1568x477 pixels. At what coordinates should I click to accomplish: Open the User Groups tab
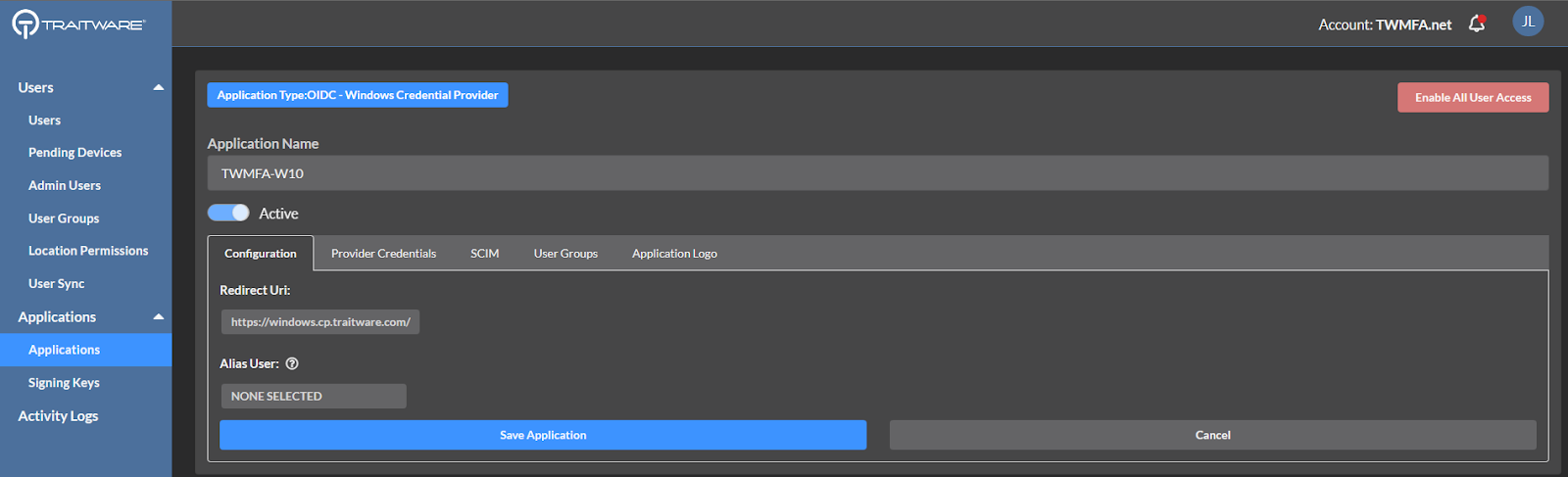tap(565, 254)
